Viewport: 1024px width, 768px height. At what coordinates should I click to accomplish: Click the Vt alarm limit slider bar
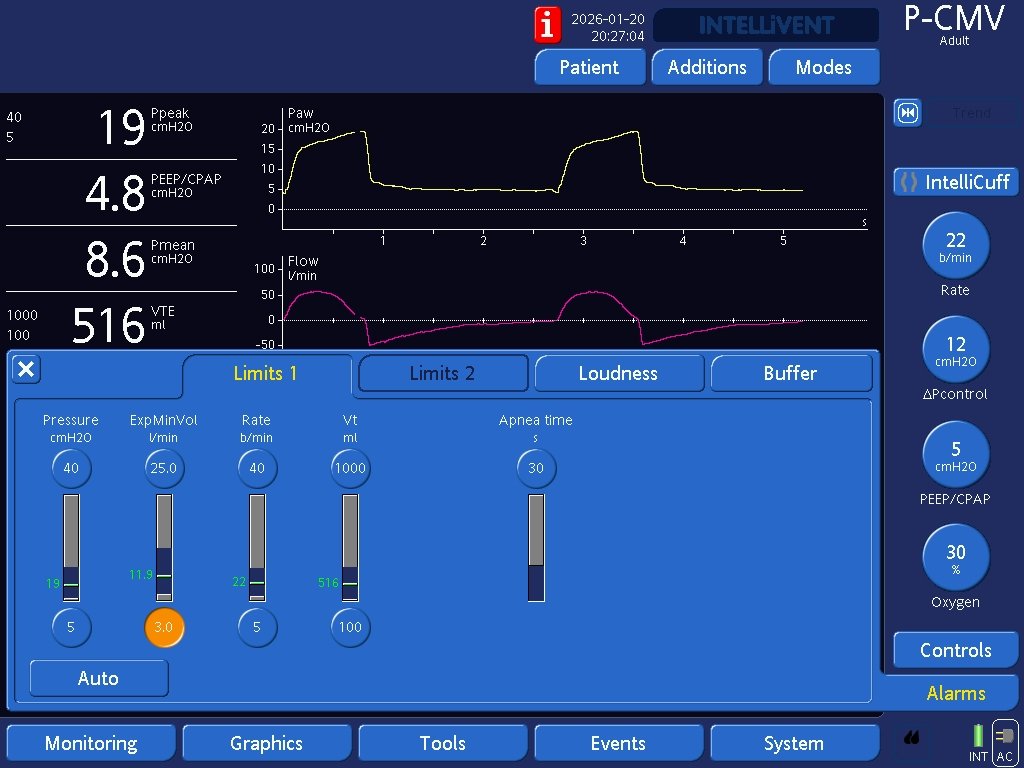point(349,547)
